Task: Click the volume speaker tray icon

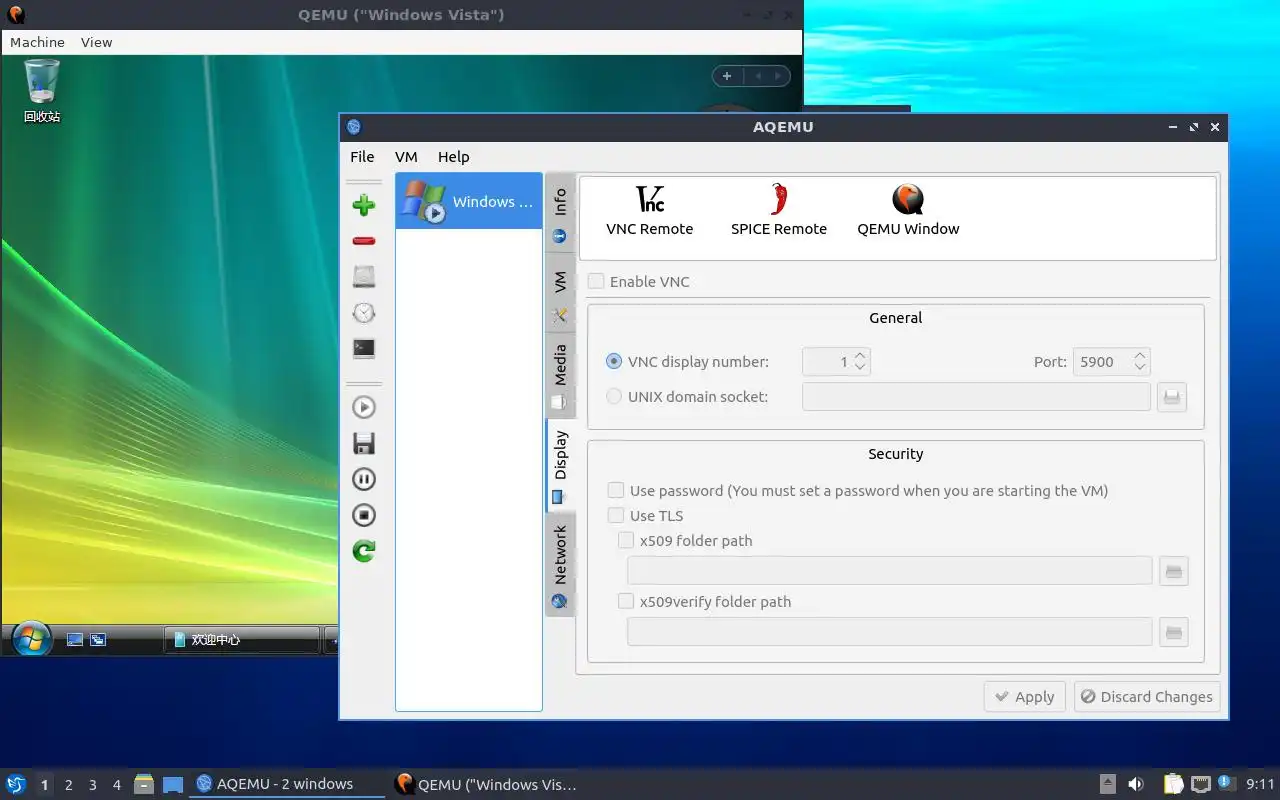Action: coord(1135,784)
